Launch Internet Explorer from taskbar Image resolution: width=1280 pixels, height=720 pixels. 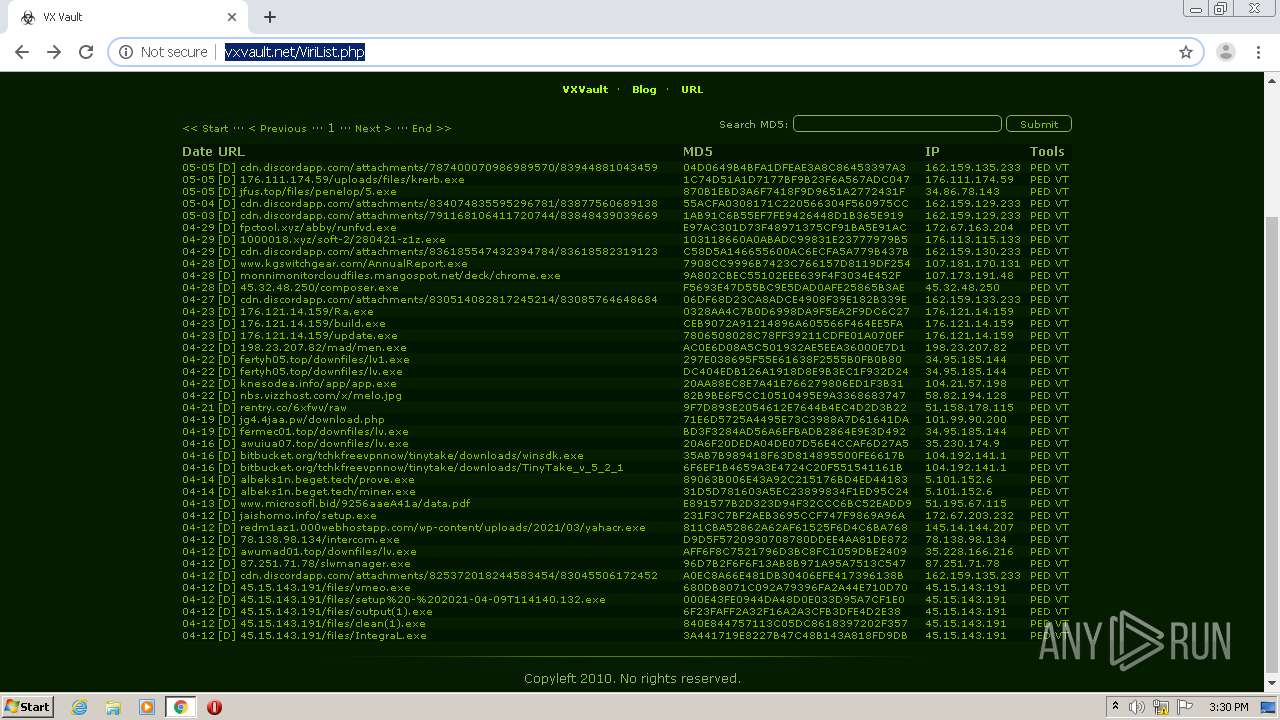[x=79, y=707]
